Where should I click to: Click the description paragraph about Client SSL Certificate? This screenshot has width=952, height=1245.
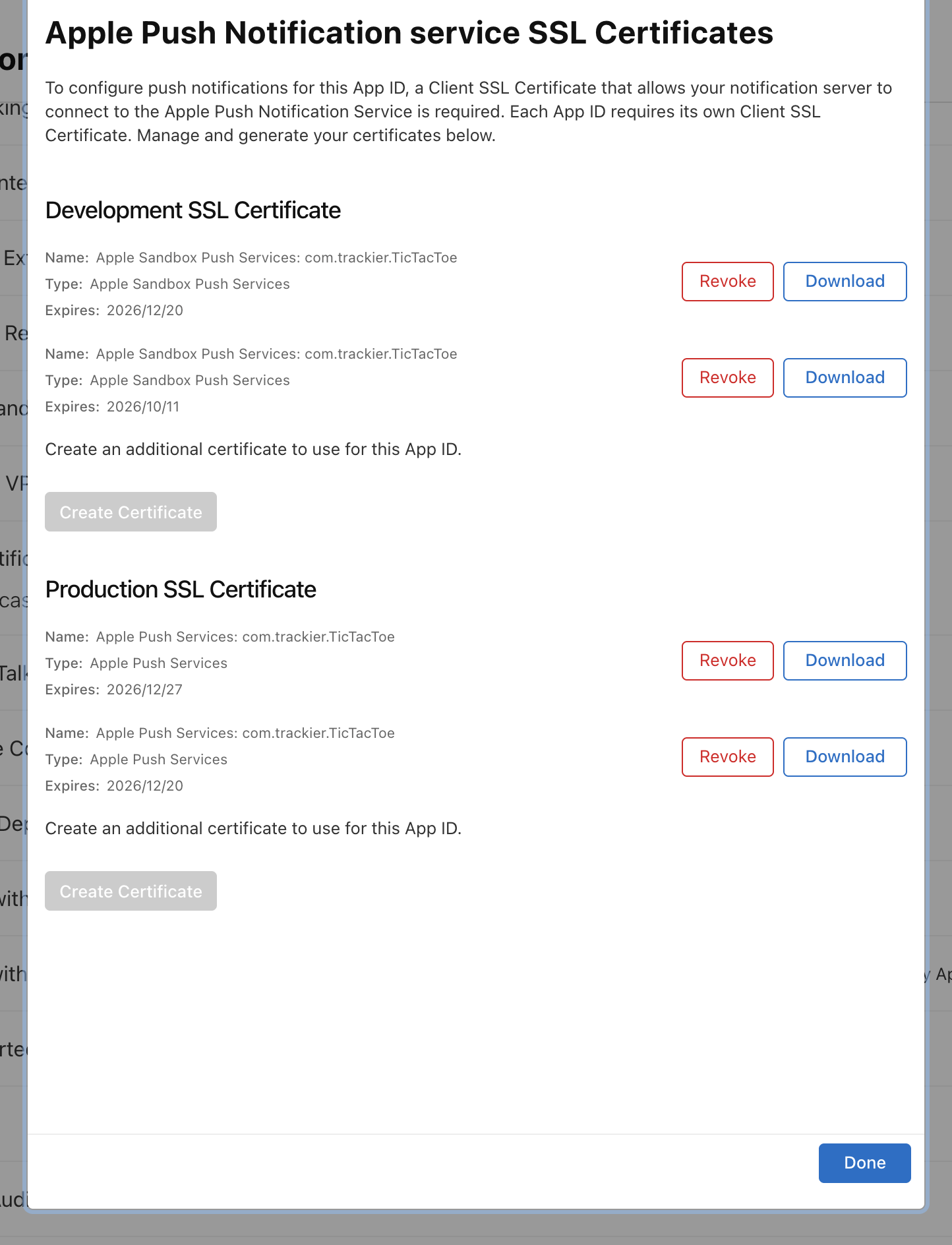click(468, 111)
